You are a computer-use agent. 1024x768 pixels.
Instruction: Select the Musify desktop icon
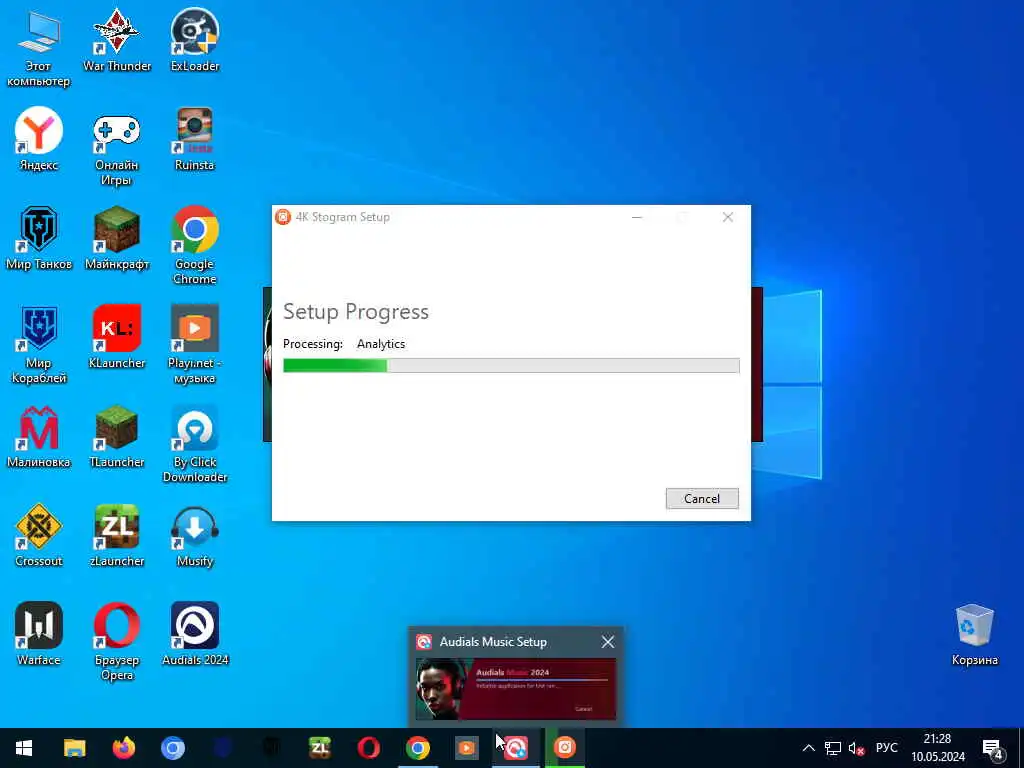pyautogui.click(x=195, y=536)
